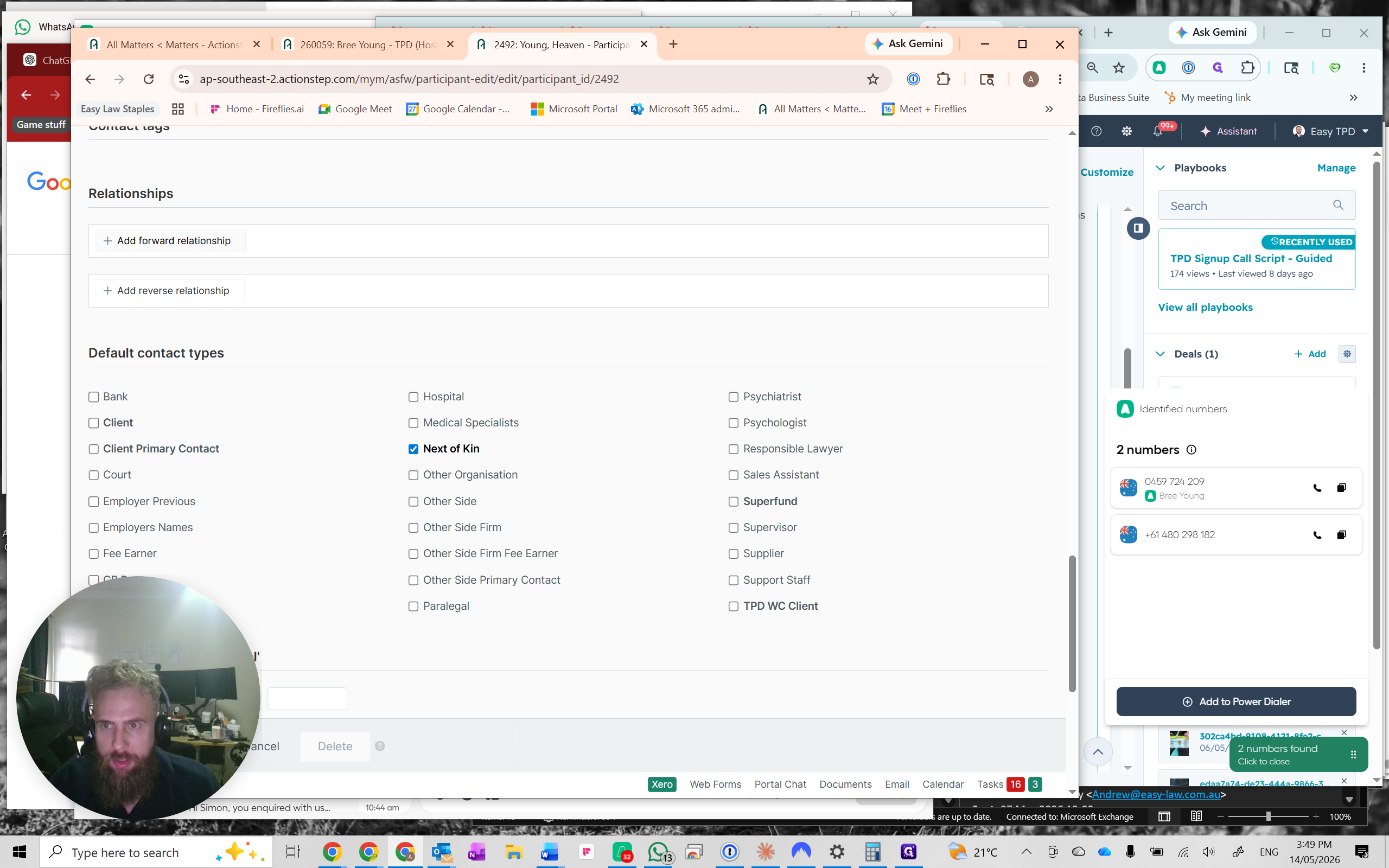Open View all playbooks link
Screen dimensions: 1389x868
coord(1205,307)
